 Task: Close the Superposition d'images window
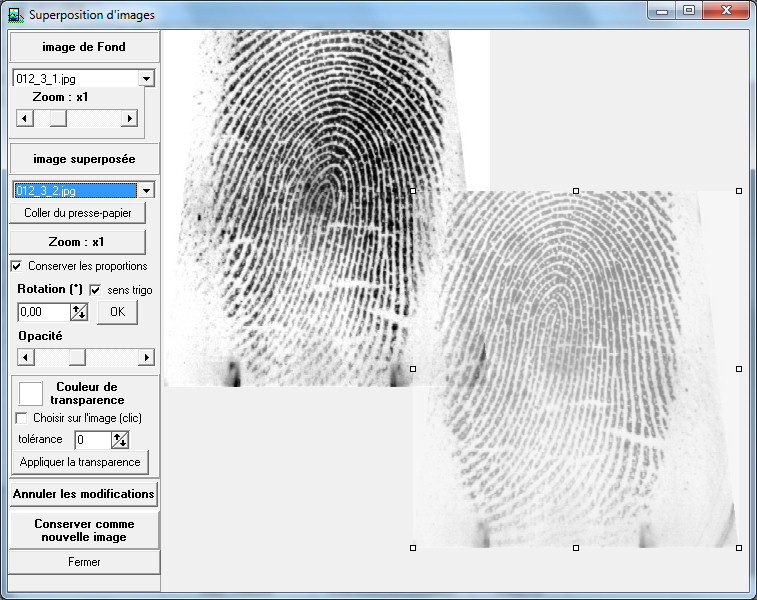coord(726,11)
